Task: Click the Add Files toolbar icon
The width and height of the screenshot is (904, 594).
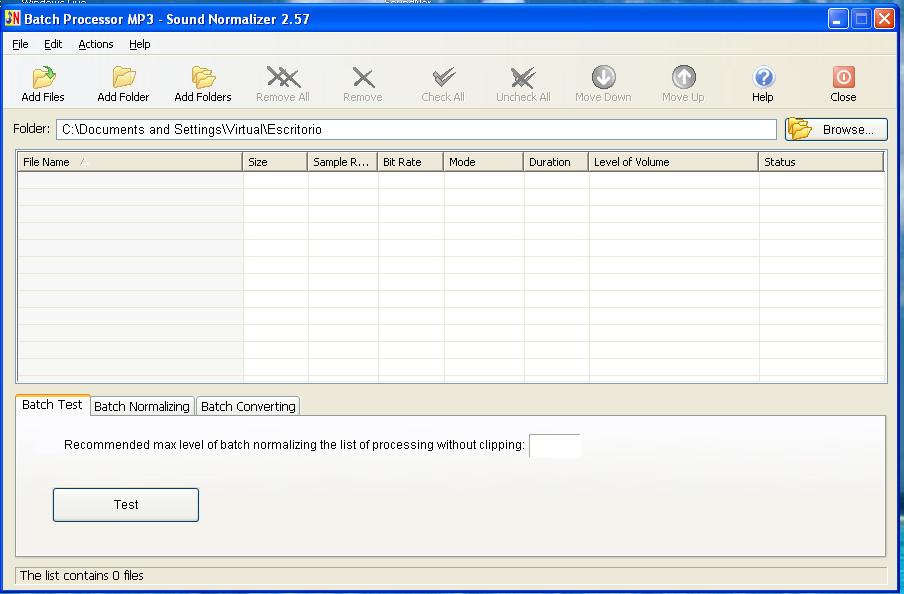Action: click(x=43, y=77)
